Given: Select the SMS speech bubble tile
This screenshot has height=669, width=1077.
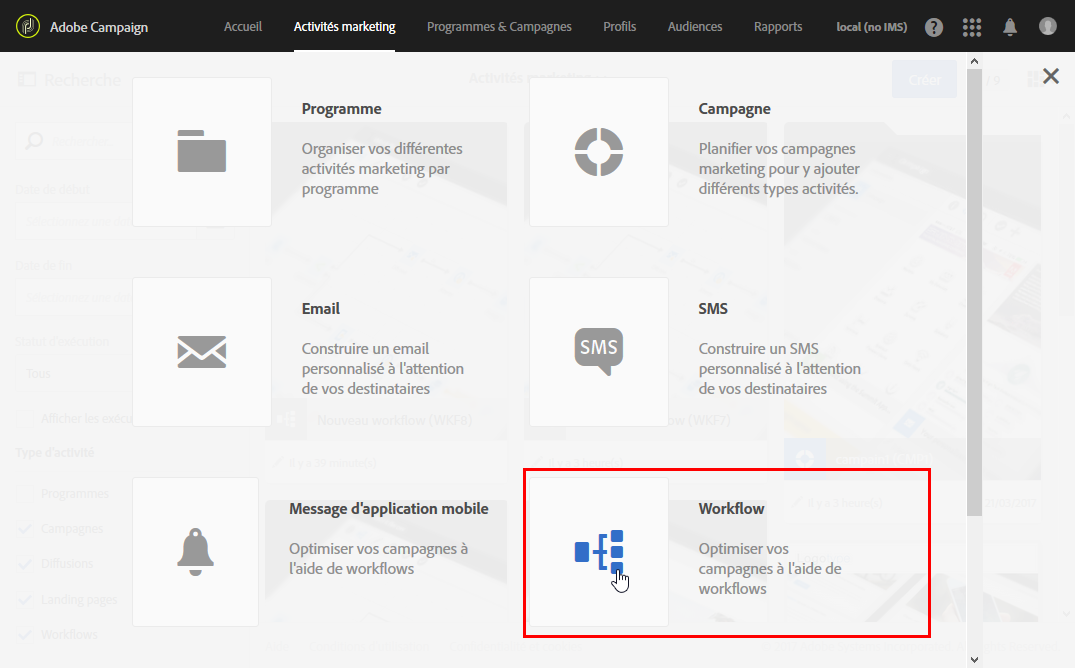Looking at the screenshot, I should 598,352.
